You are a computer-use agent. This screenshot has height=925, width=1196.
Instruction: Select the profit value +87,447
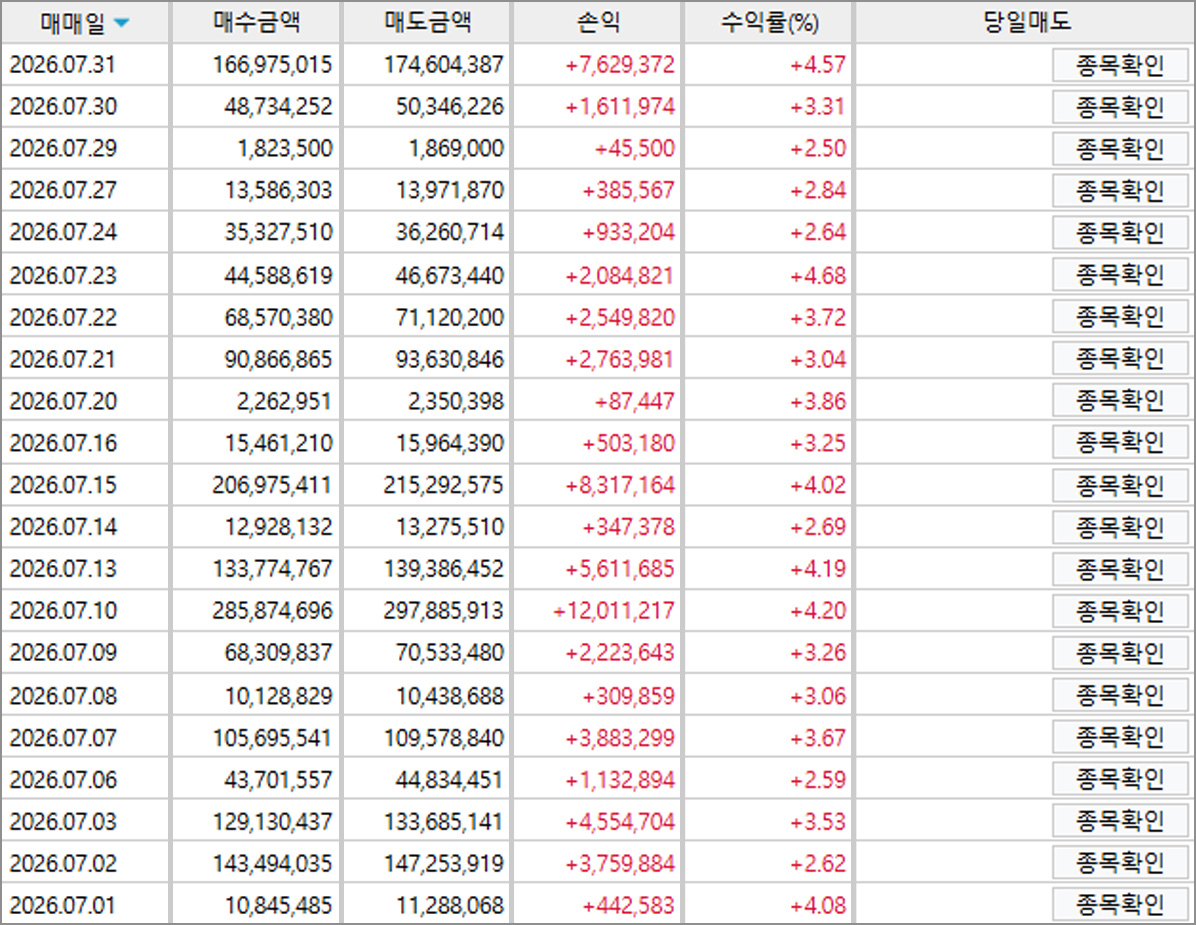click(x=635, y=401)
